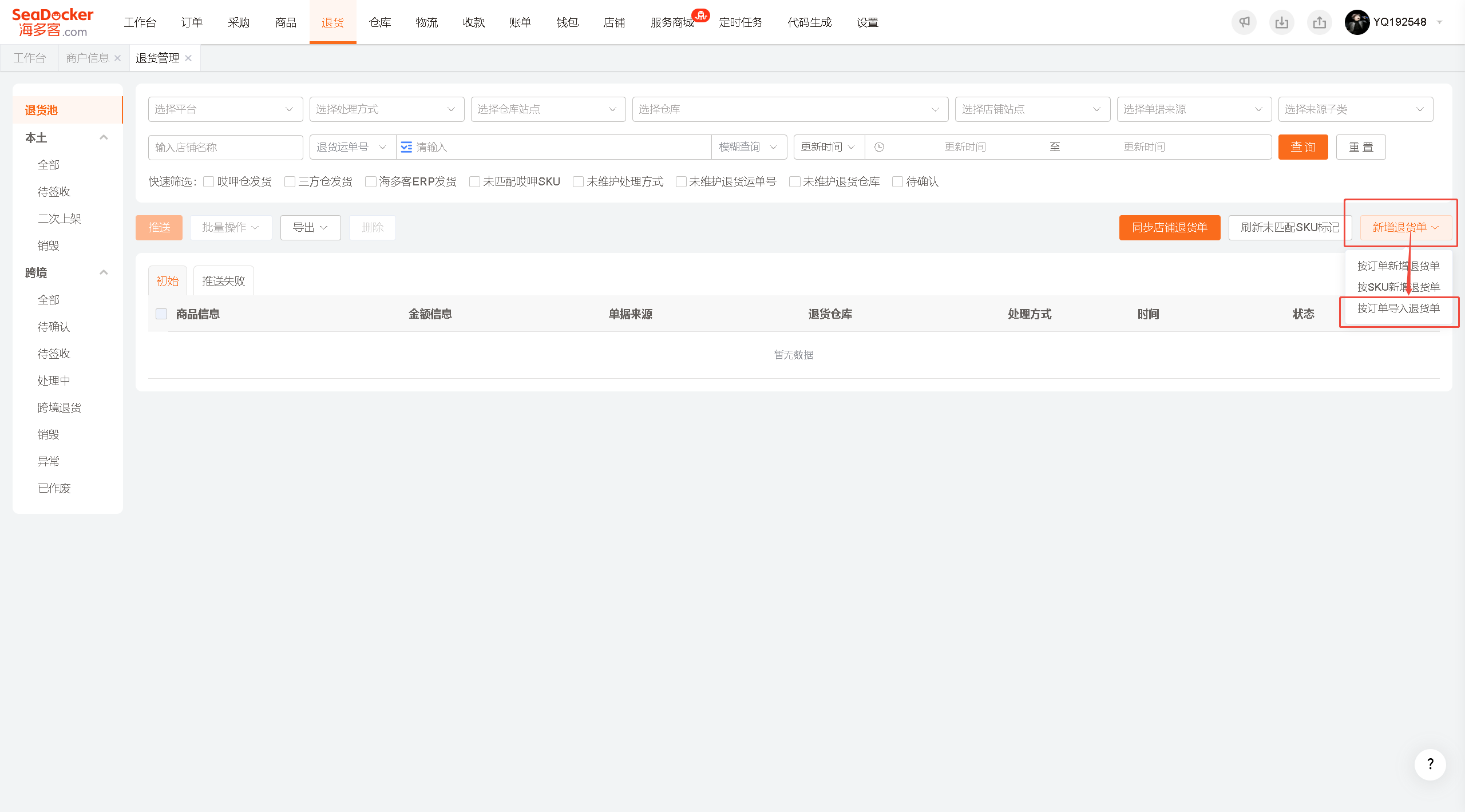Open the 订单 top menu

tap(192, 22)
